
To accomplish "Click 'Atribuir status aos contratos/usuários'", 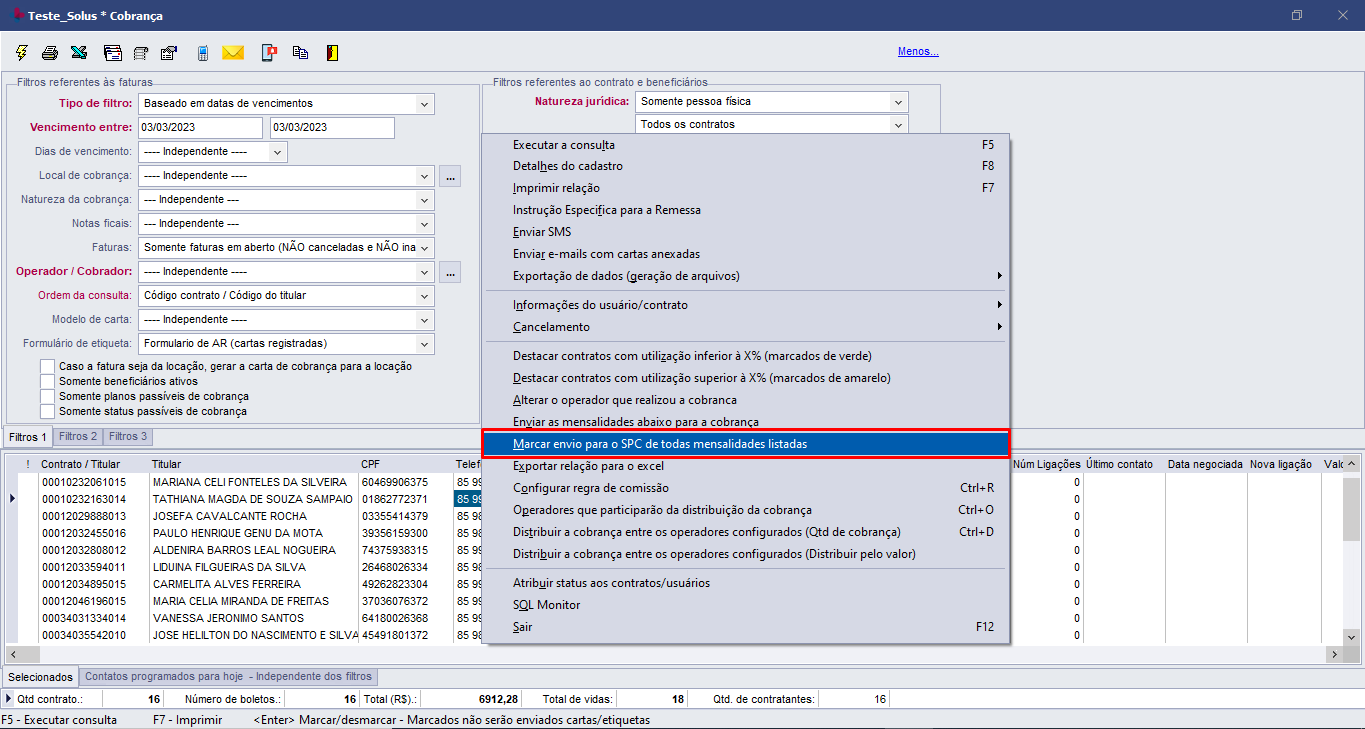I will point(746,583).
